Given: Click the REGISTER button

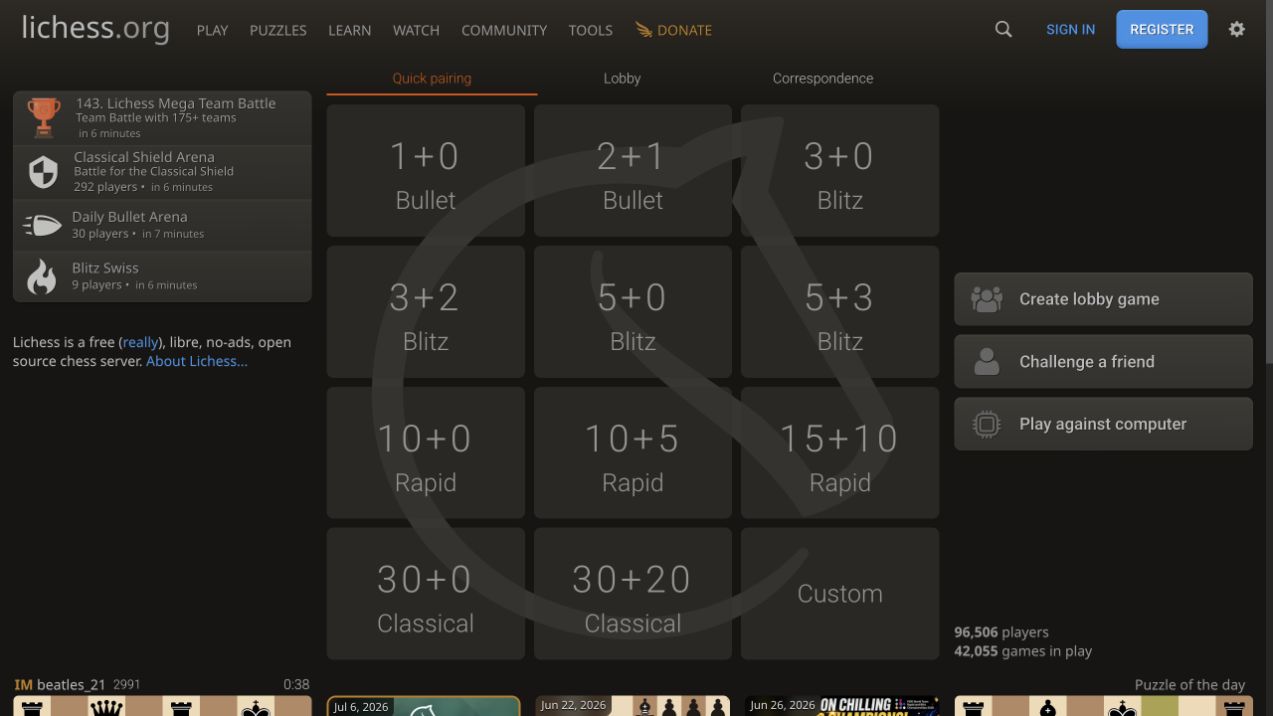Looking at the screenshot, I should [1162, 29].
